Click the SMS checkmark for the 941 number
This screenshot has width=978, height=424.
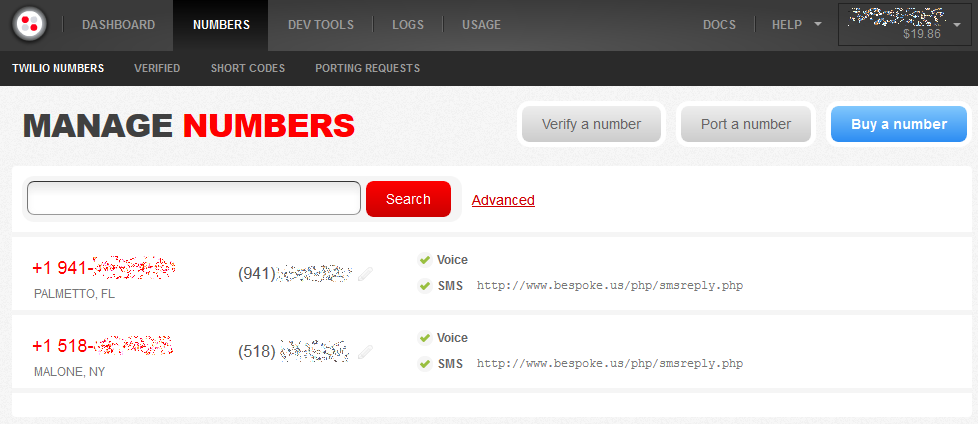click(424, 285)
